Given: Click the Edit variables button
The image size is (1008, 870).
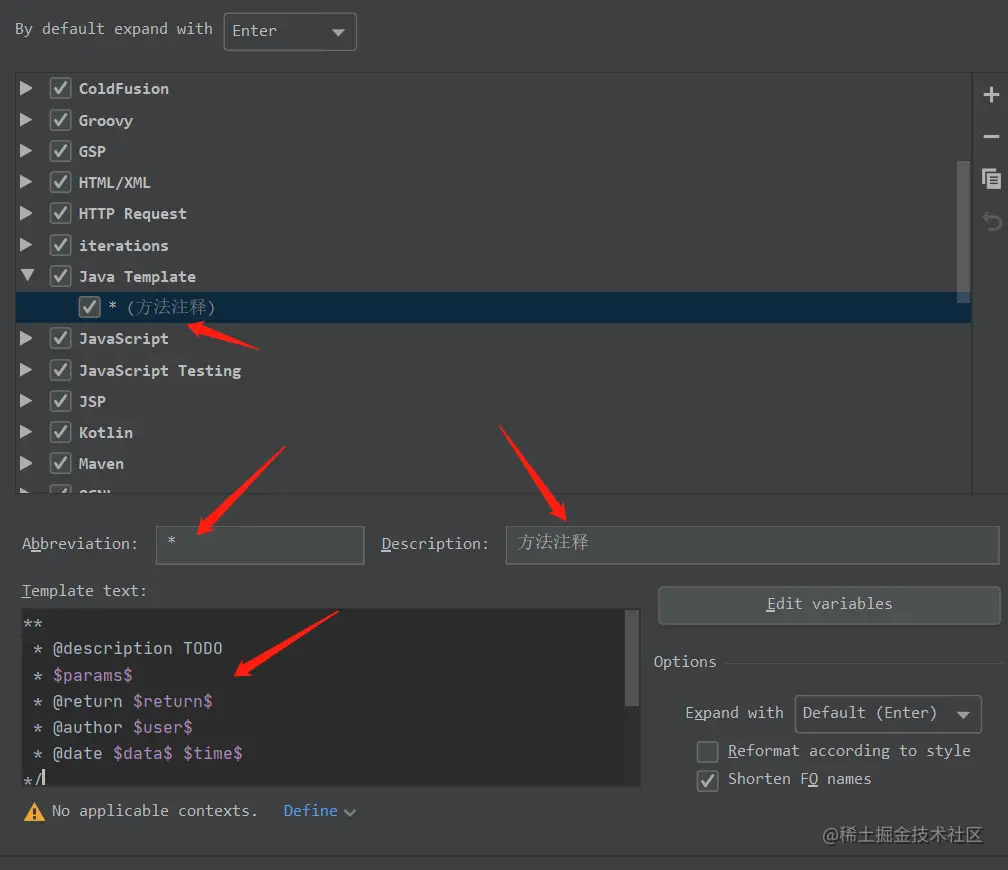Looking at the screenshot, I should coord(829,604).
